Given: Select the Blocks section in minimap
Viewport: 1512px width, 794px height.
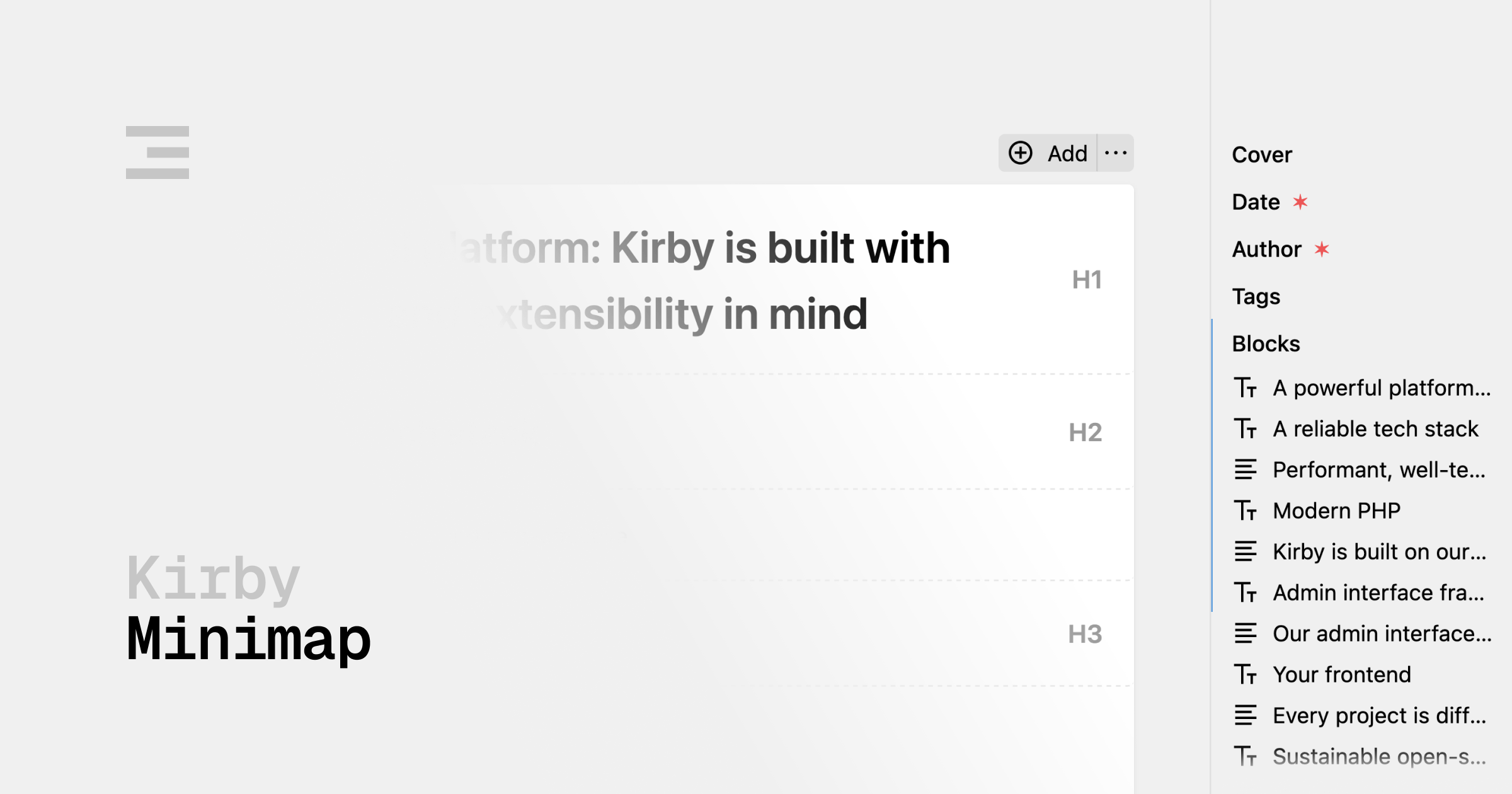Looking at the screenshot, I should point(1266,344).
